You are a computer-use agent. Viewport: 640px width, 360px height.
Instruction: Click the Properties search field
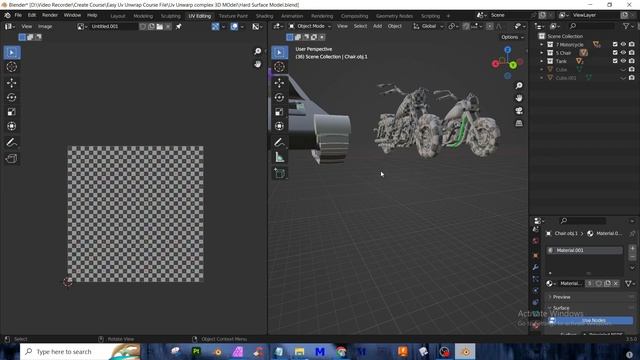coord(582,221)
